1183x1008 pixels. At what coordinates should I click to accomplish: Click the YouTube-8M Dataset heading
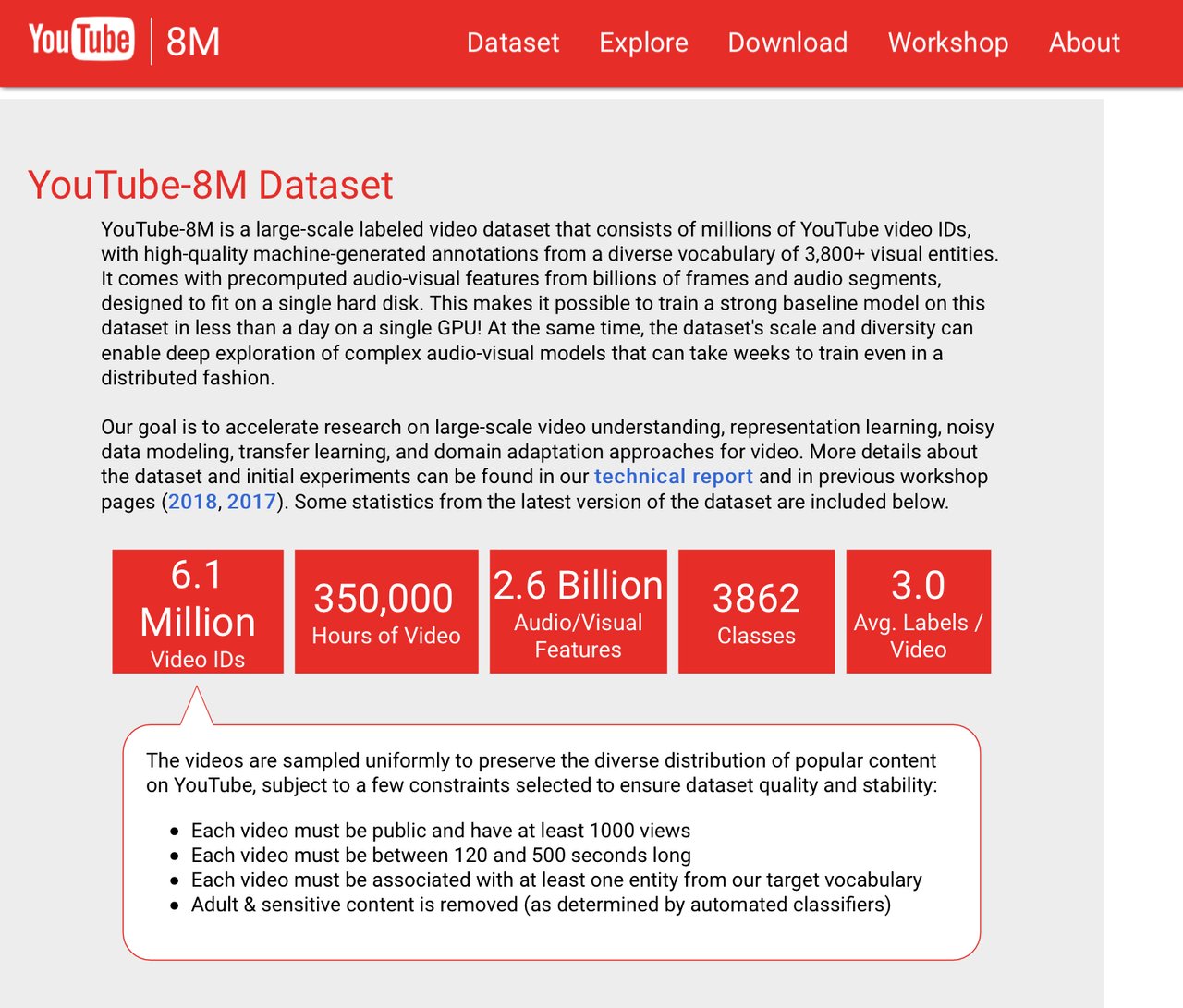[x=211, y=185]
